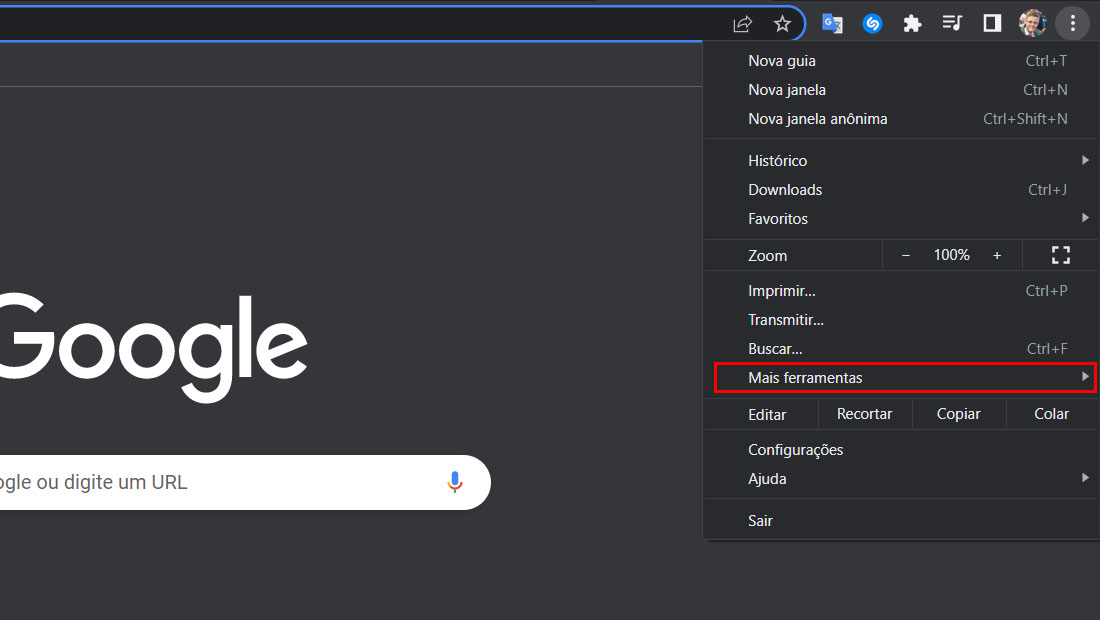The image size is (1100, 620).
Task: Open the media controls playlist icon
Action: point(952,23)
